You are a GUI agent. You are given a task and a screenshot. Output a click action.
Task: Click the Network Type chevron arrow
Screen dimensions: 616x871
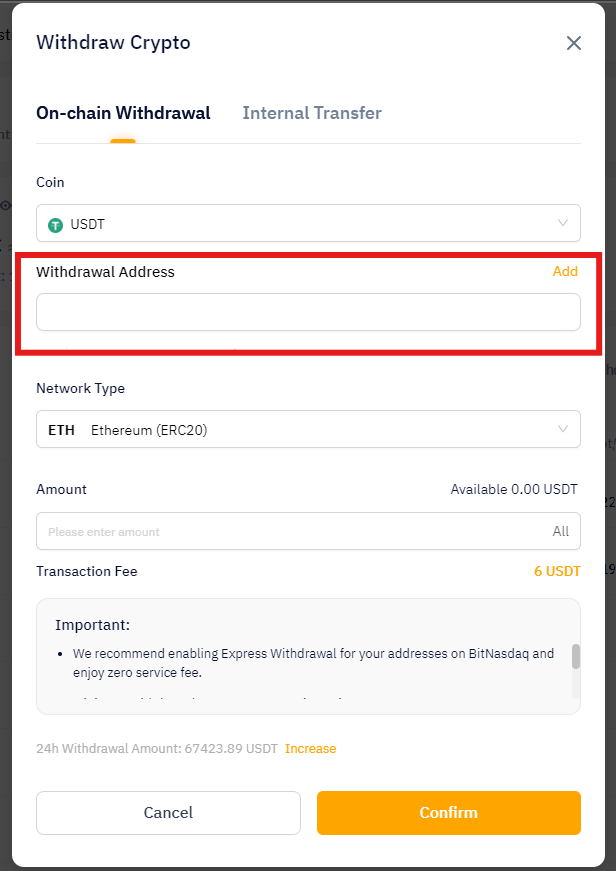(x=563, y=430)
